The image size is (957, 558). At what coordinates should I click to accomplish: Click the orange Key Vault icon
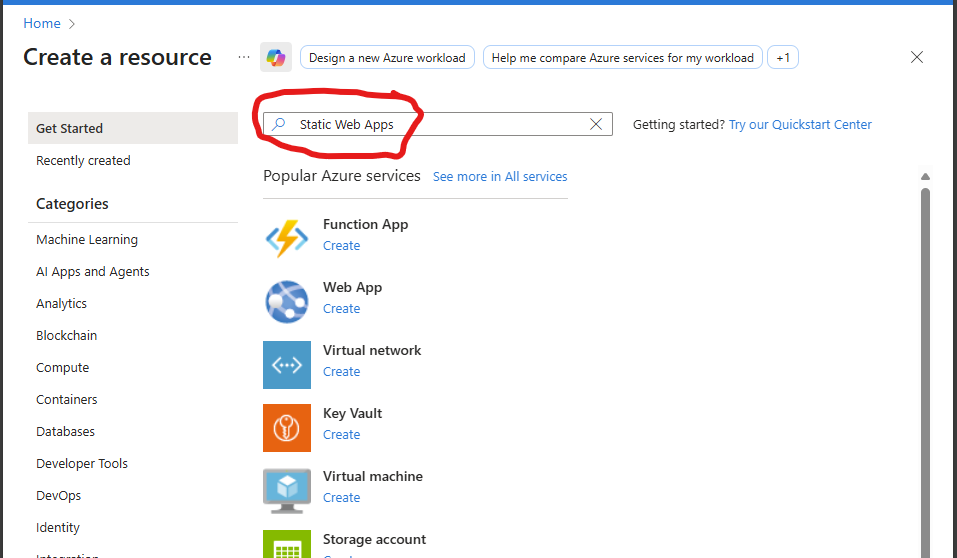point(287,428)
